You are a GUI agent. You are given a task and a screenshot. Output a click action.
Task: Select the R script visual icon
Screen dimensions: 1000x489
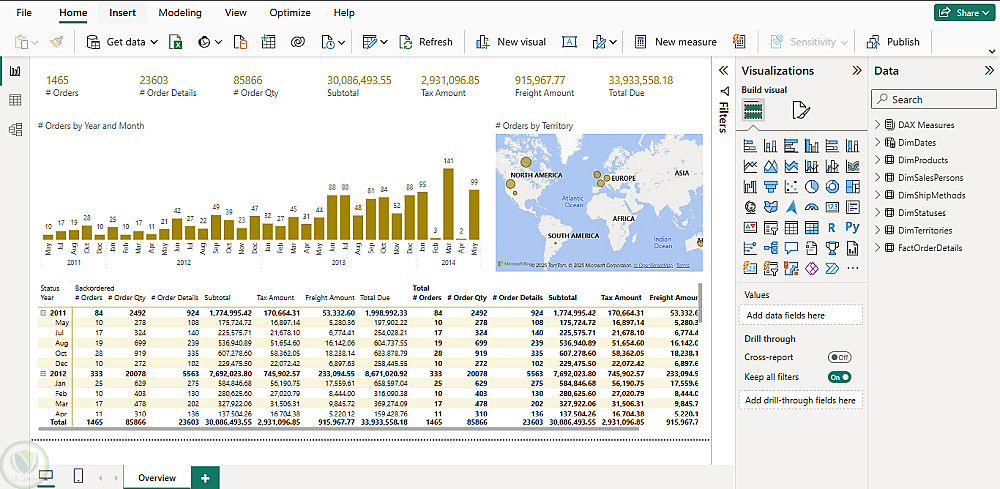coord(831,227)
